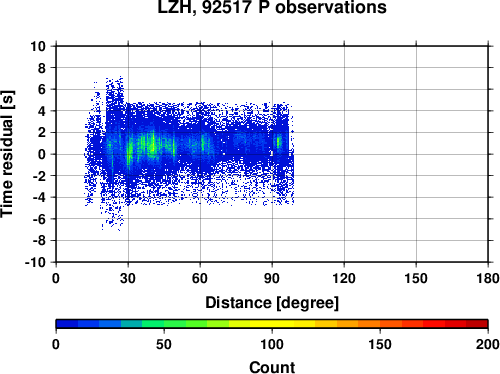Click the 'Count' colorbar label

272,367
